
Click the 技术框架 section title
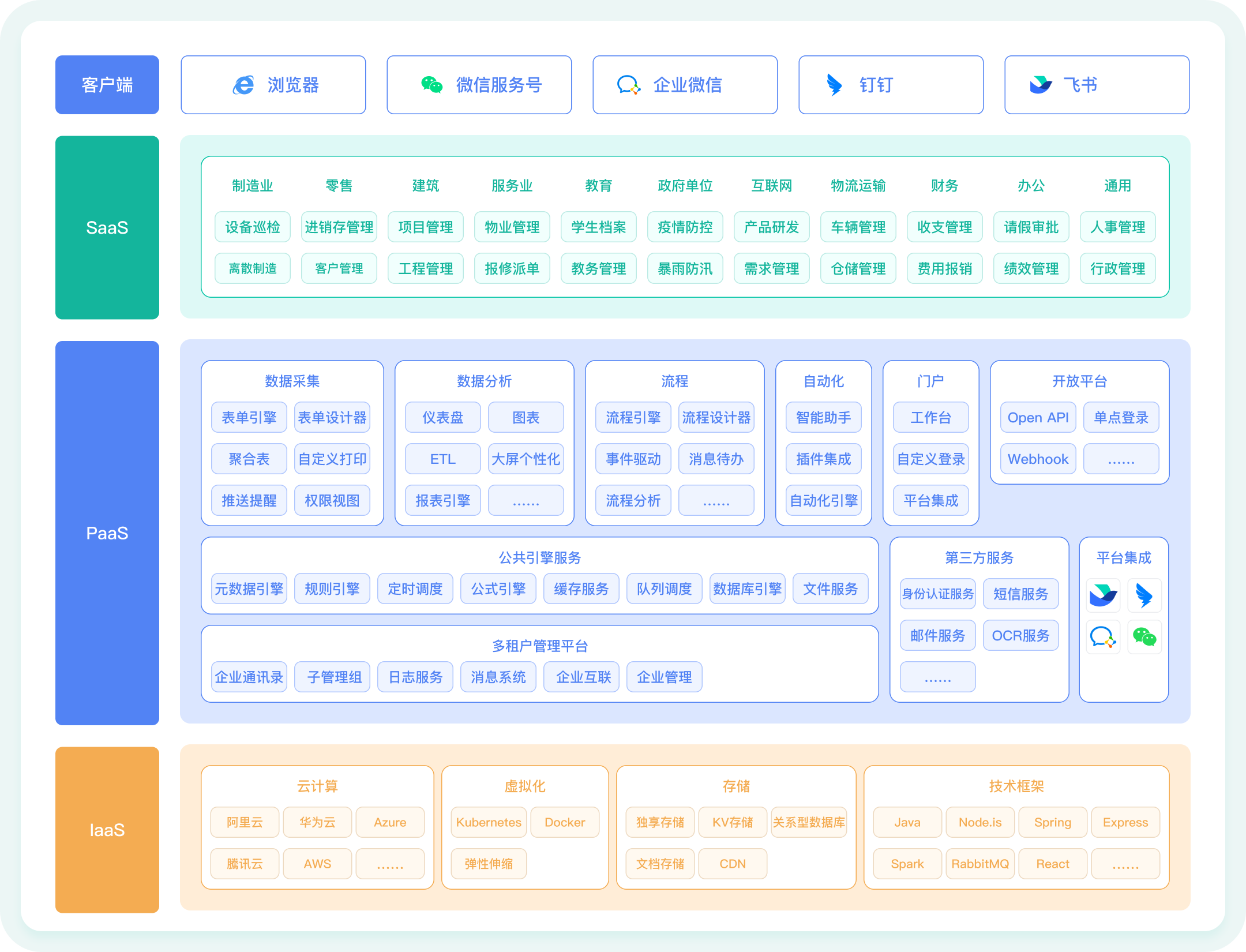[1016, 786]
